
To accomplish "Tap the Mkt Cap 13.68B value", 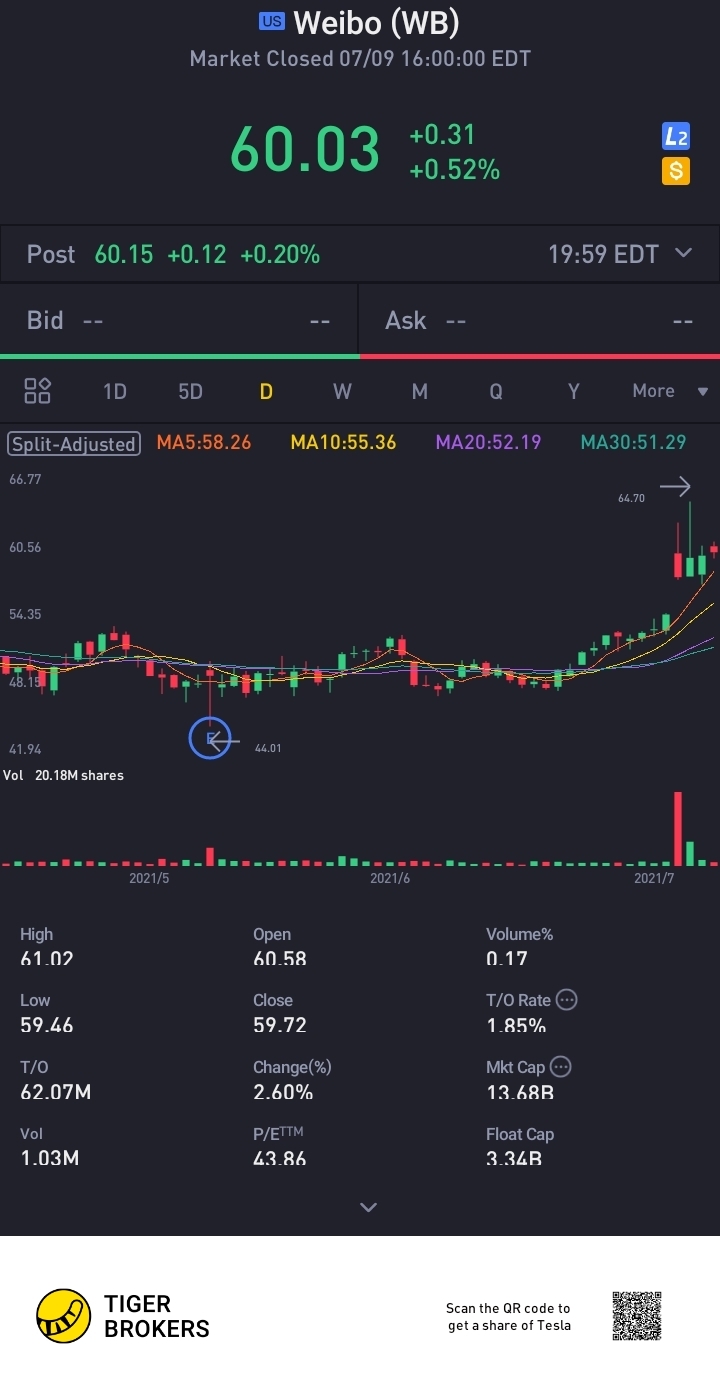I will pyautogui.click(x=520, y=1092).
